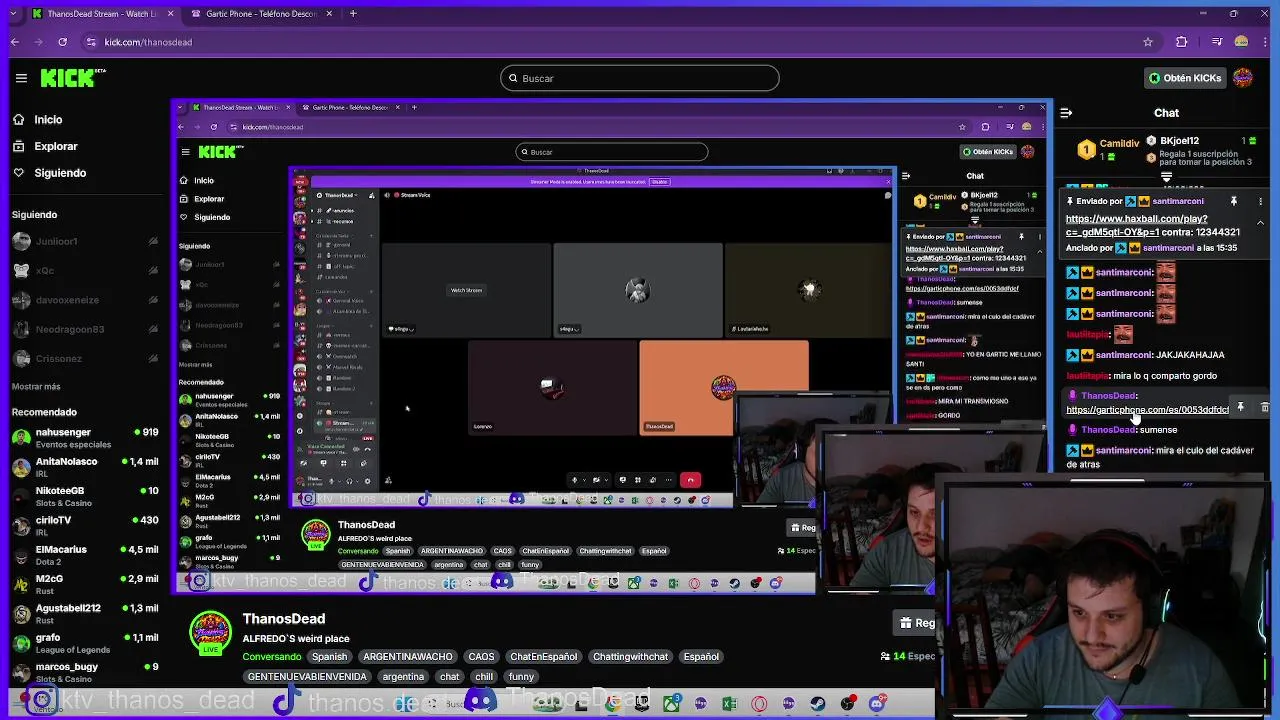Unpin the pinned message with pin icon

1234,201
